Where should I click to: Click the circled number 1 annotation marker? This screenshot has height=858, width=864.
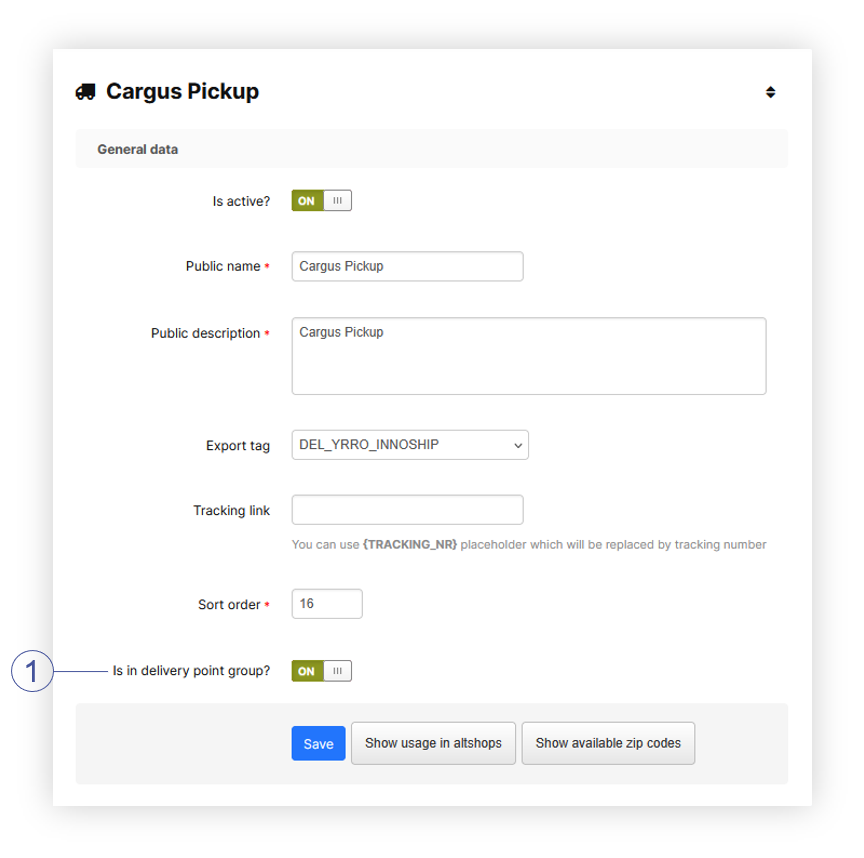click(x=31, y=671)
